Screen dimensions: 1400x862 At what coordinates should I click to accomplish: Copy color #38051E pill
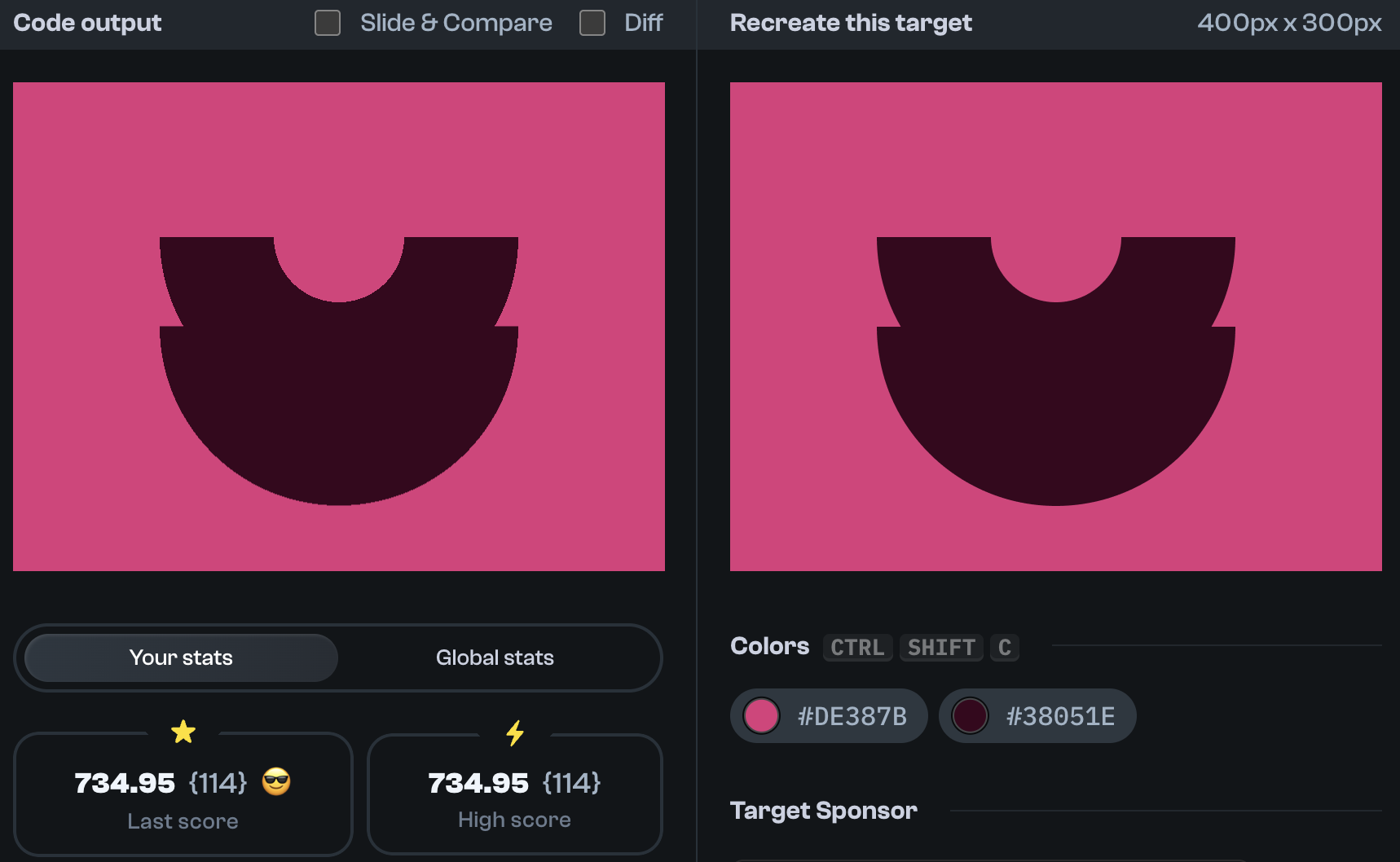coord(1037,716)
